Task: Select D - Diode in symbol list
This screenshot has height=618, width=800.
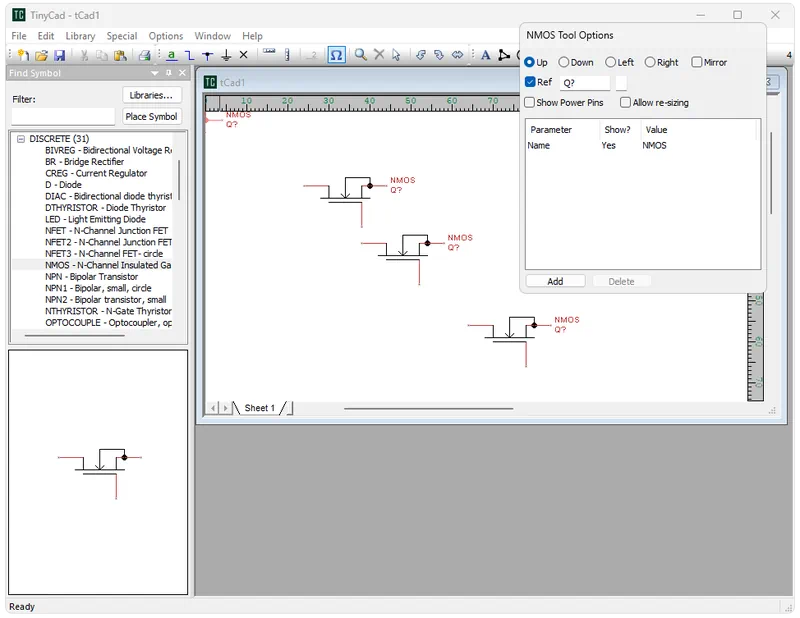Action: [63, 185]
